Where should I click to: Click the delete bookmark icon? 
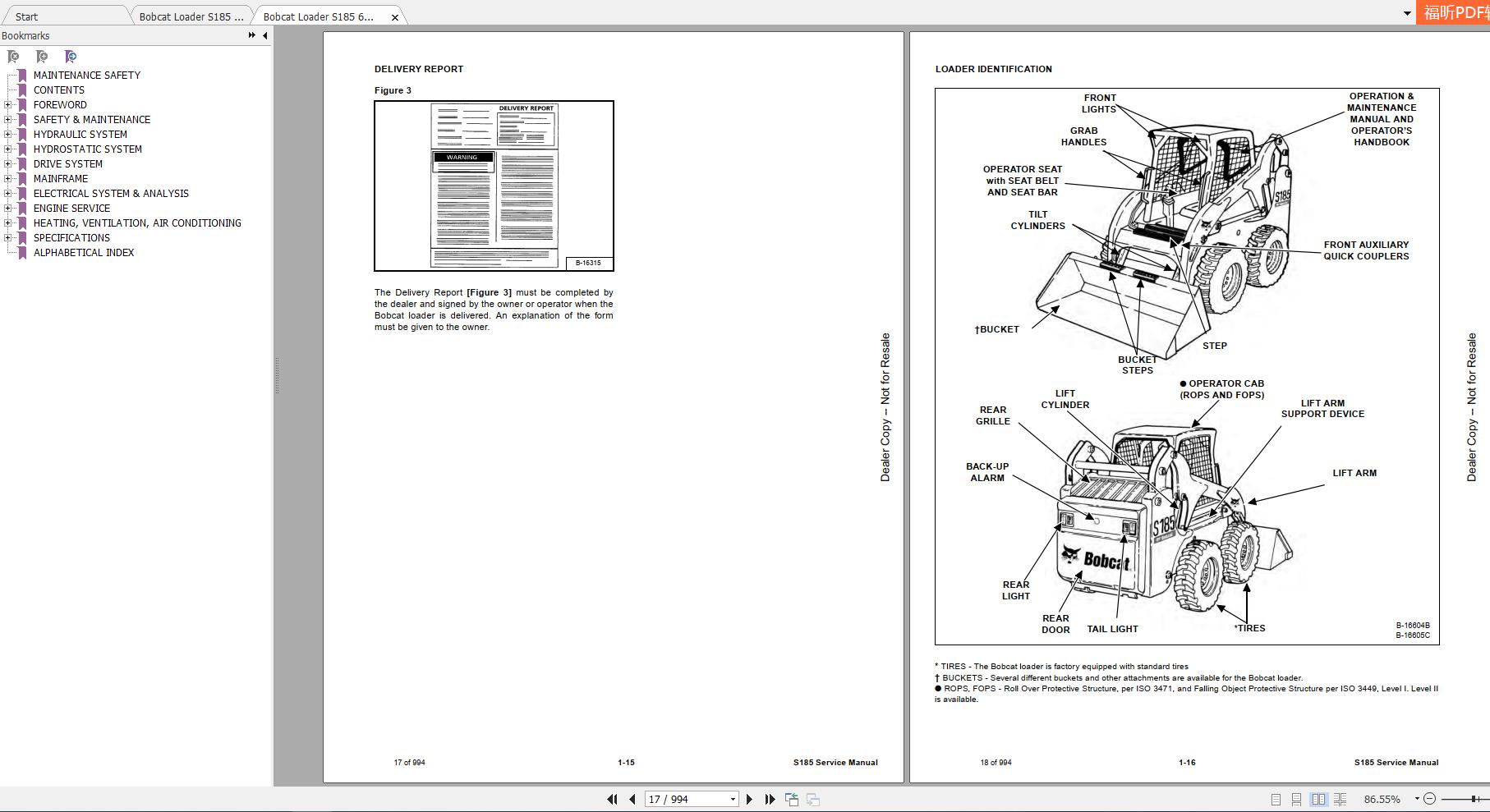tap(12, 57)
